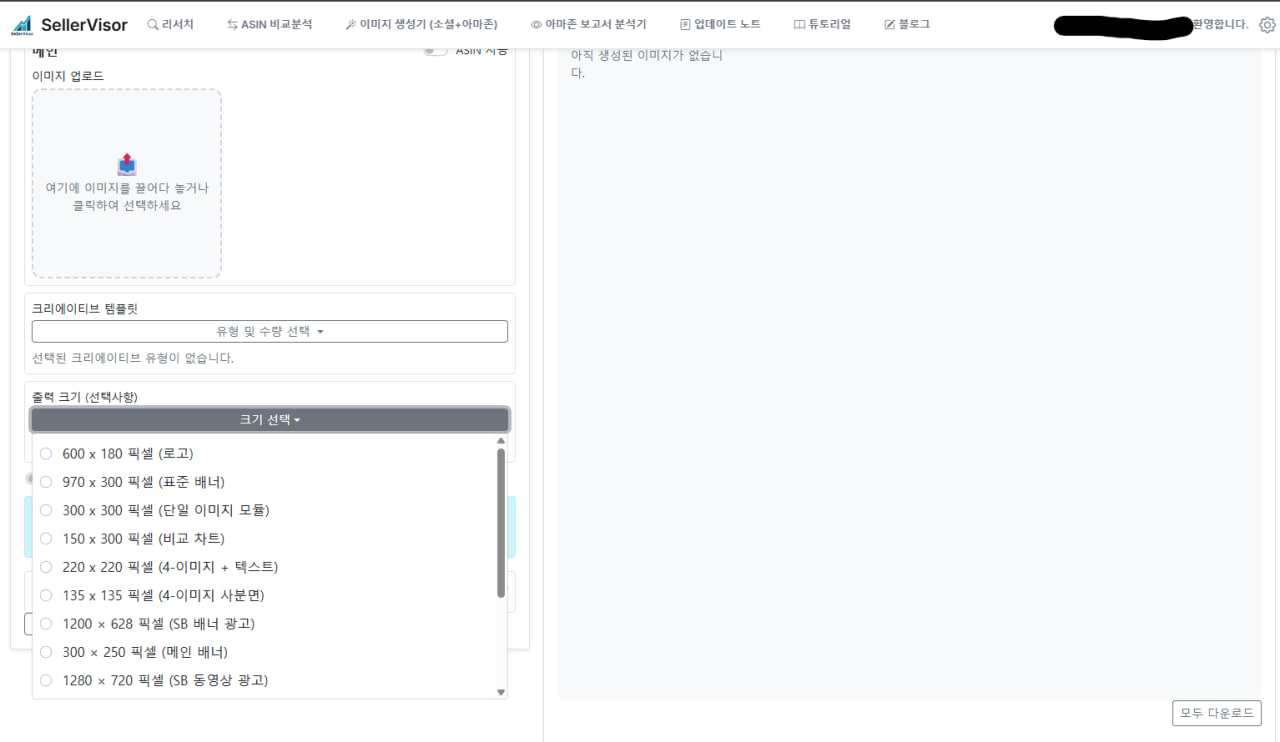Click the image upload icon

tap(127, 164)
